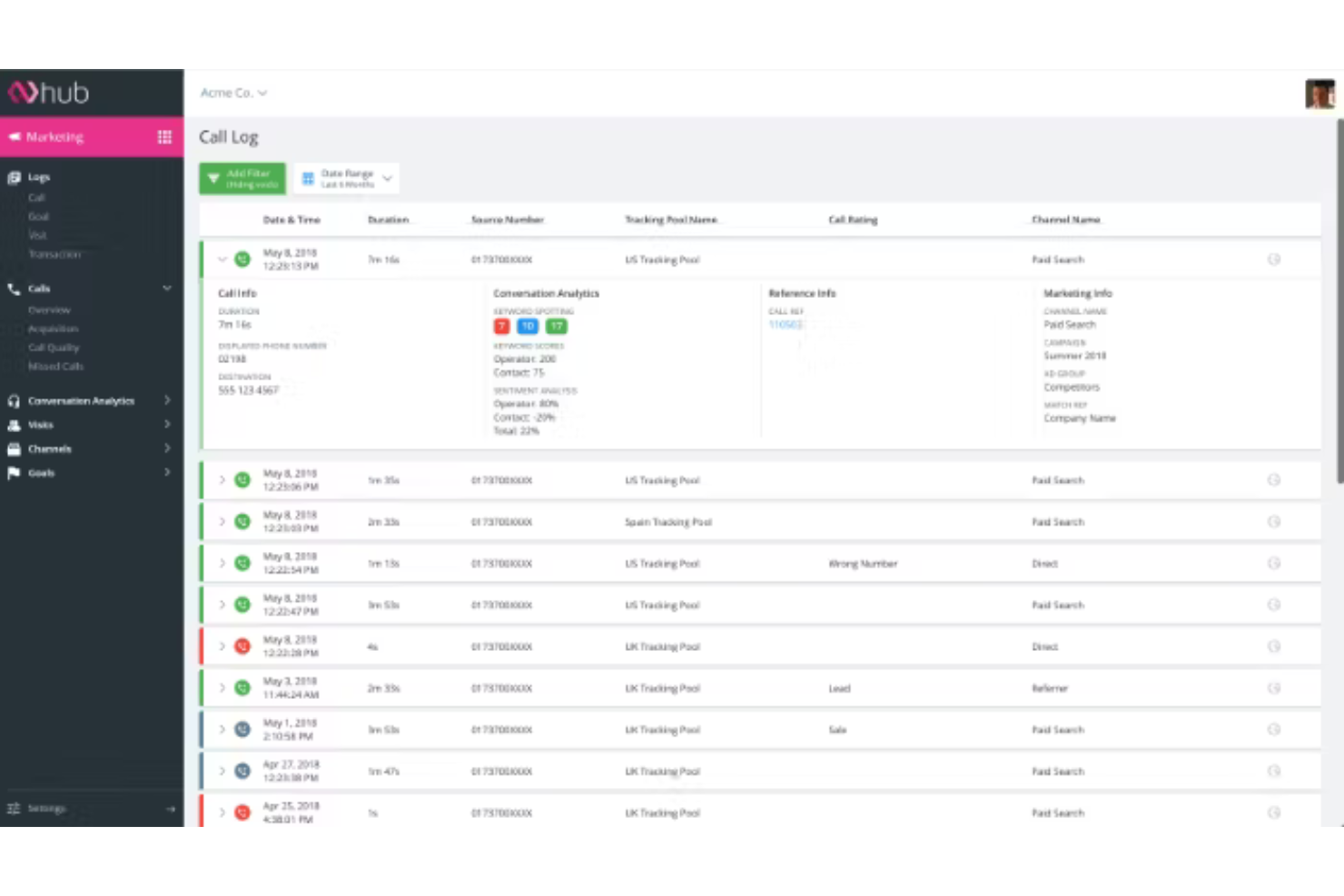
Task: Open the call reference number link
Action: (786, 325)
